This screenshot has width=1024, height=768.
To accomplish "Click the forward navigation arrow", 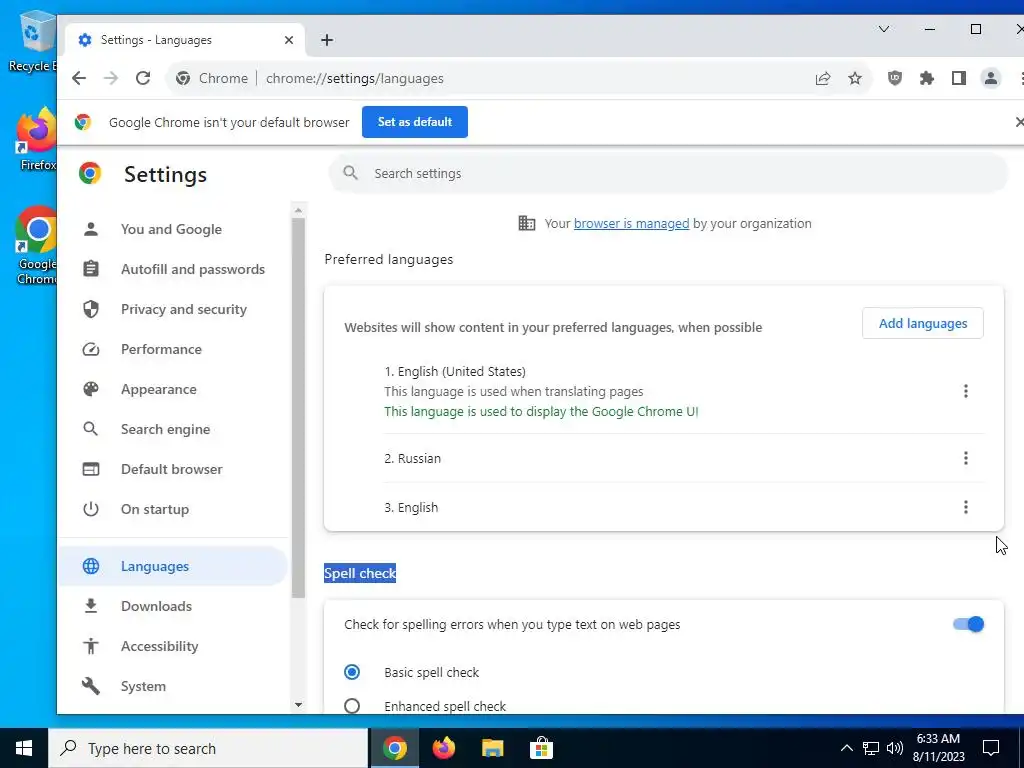I will [x=111, y=78].
